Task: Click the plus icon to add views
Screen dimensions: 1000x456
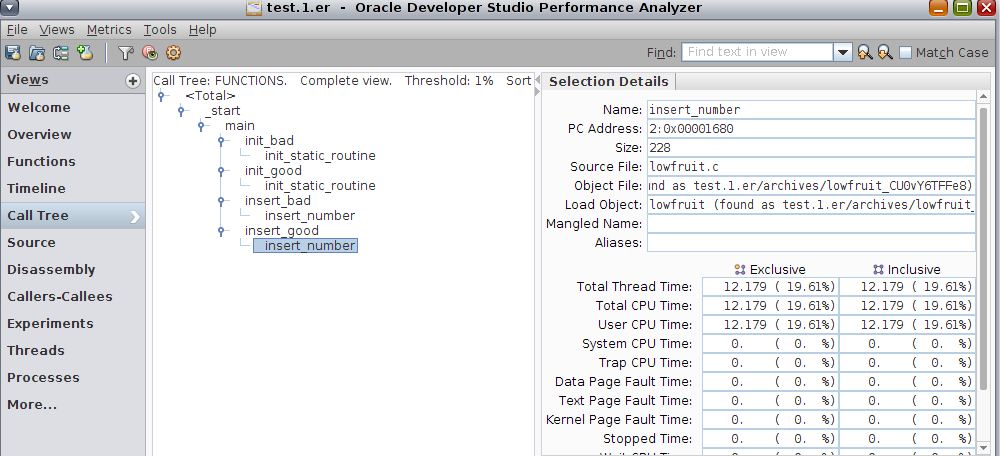Action: (133, 81)
